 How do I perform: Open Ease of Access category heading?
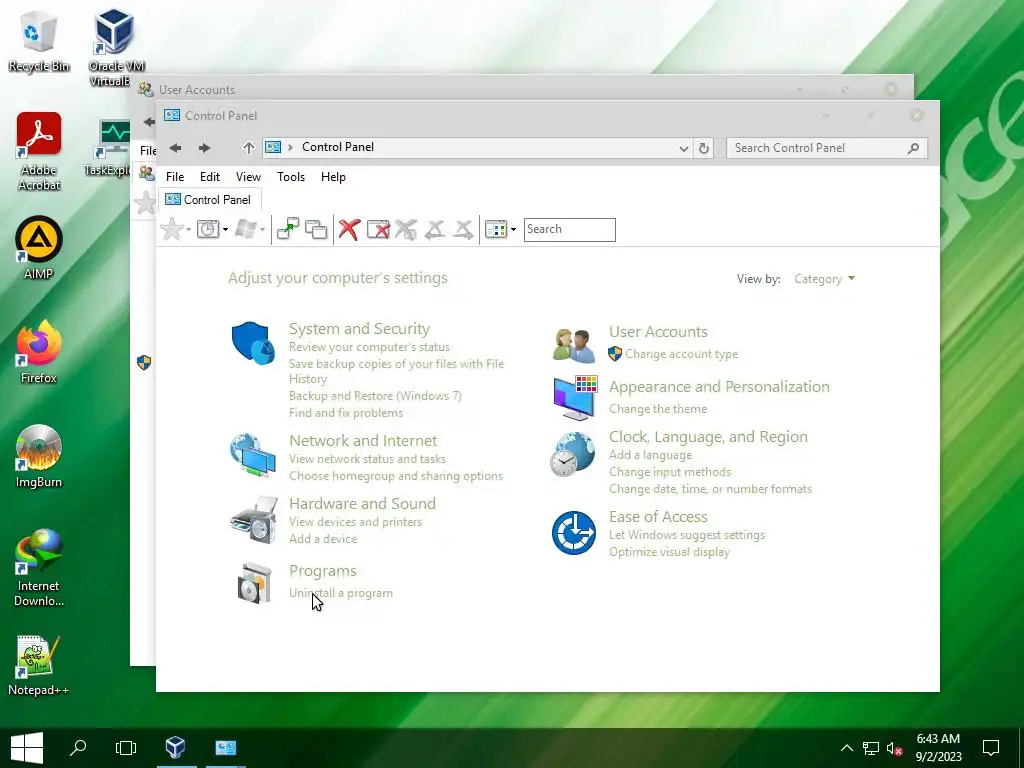(x=658, y=517)
